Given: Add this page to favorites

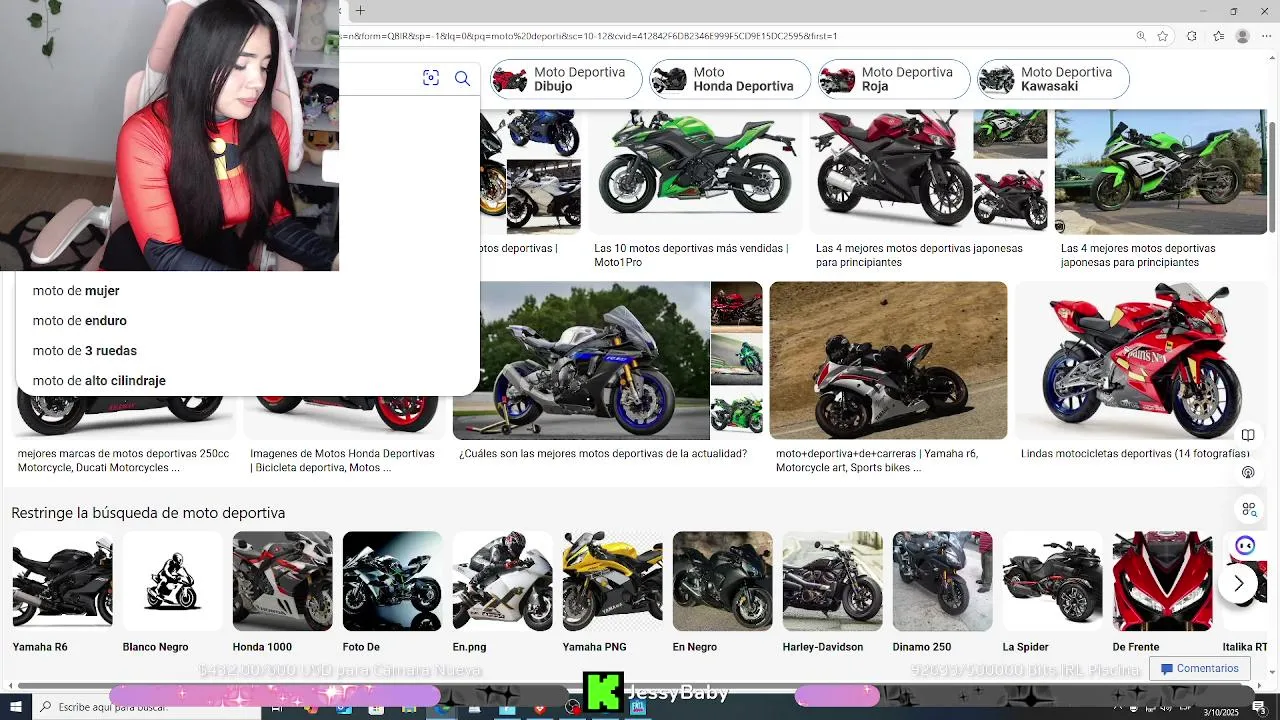Looking at the screenshot, I should pos(1163,36).
